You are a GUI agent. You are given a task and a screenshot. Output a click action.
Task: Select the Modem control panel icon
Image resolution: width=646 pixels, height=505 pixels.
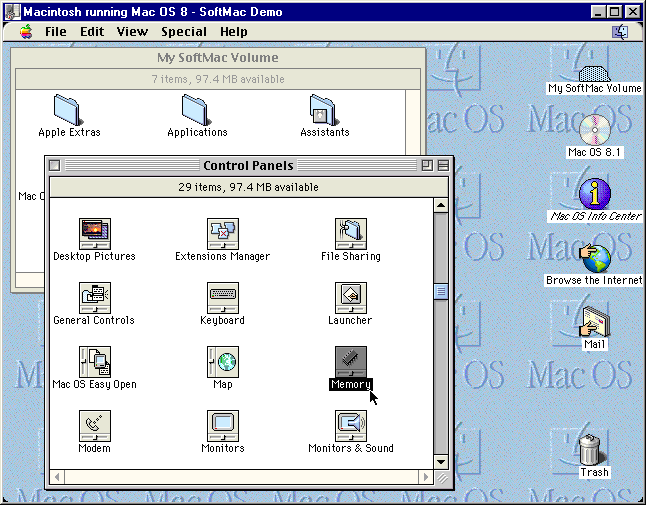coord(95,426)
